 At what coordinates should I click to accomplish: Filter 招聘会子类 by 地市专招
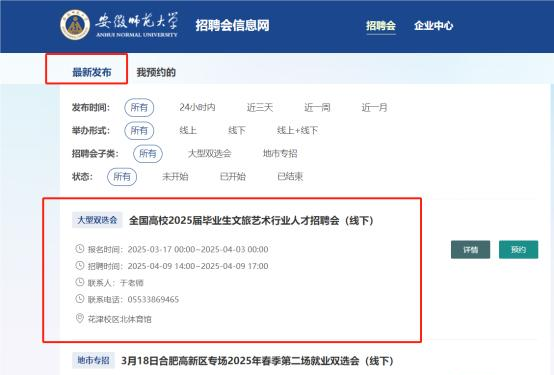280,153
